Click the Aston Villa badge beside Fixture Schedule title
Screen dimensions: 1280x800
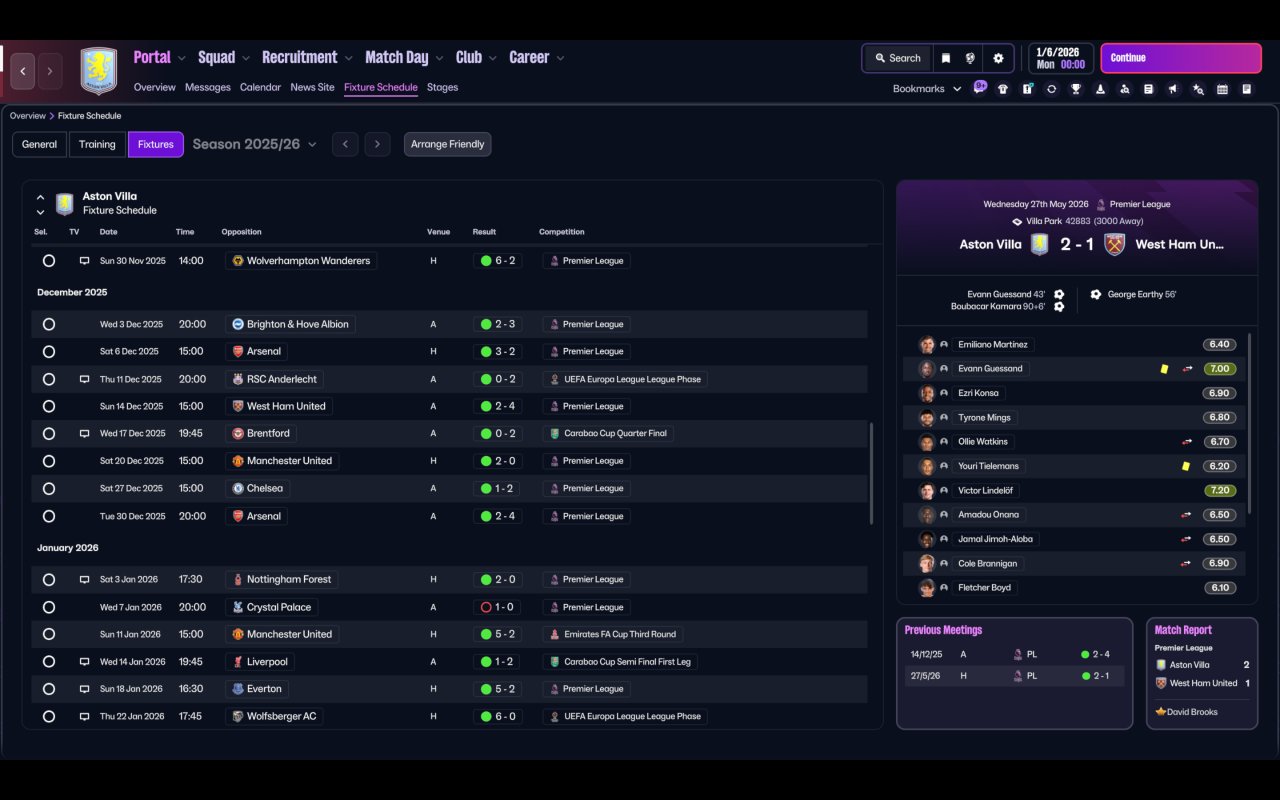point(65,204)
